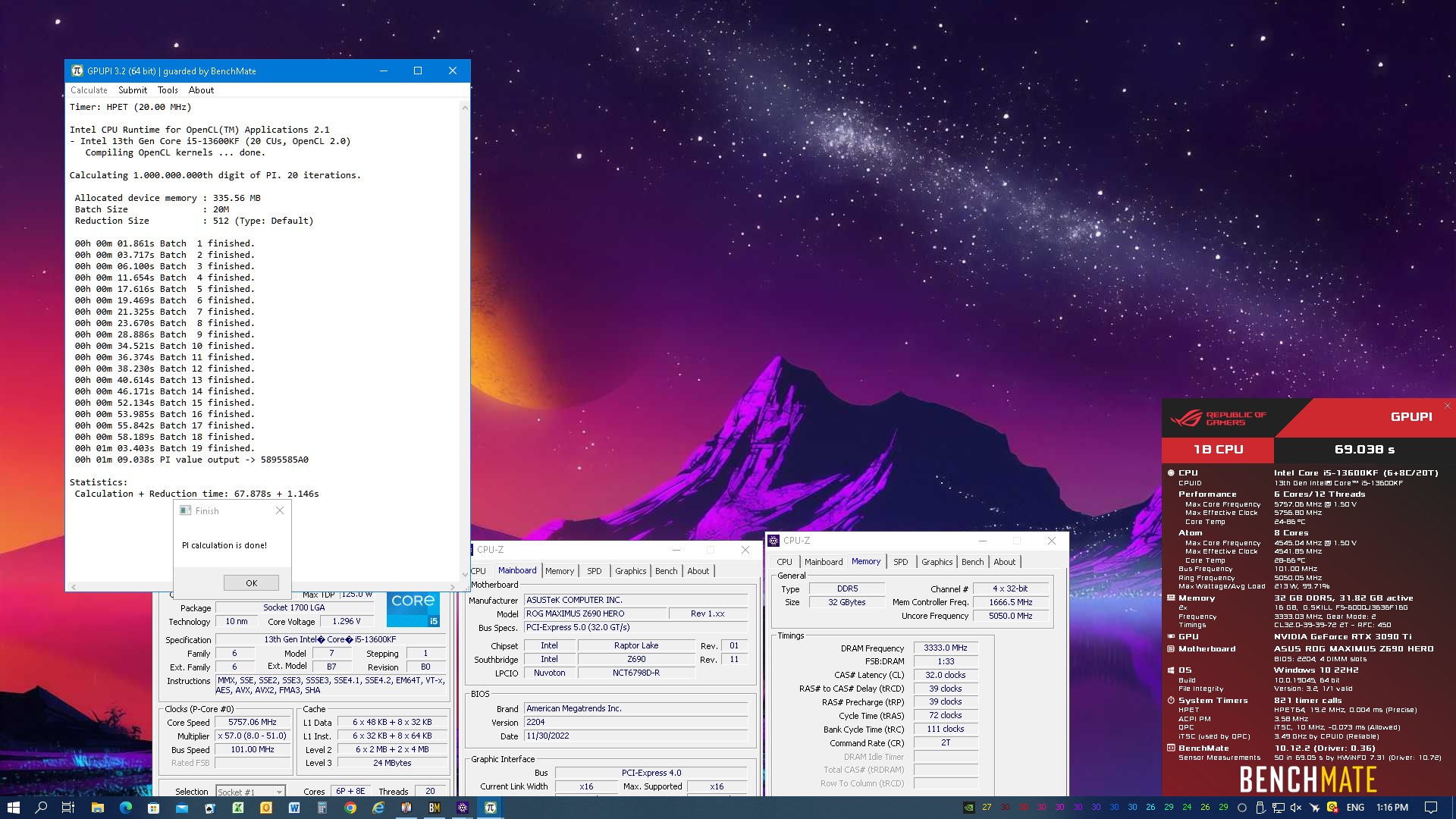Open Outlook from the taskbar
Viewport: 1456px width, 819px height.
pyautogui.click(x=265, y=808)
